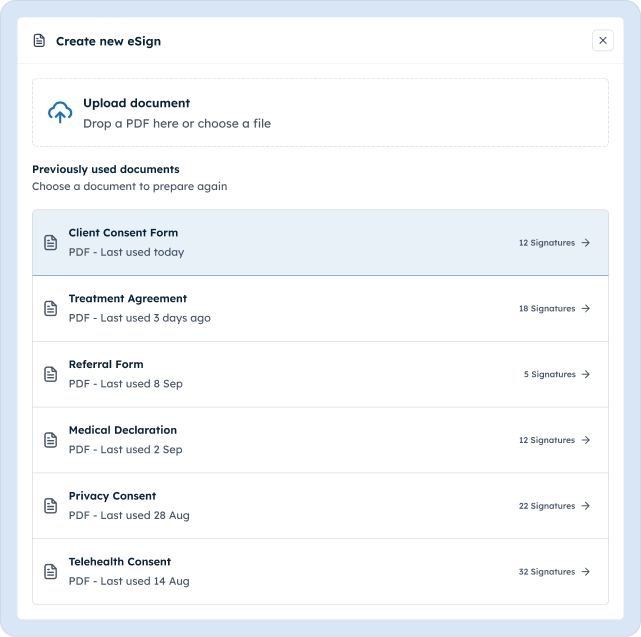Image resolution: width=641 pixels, height=637 pixels.
Task: Click 'PDF - Last used 3 days ago'
Action: tap(140, 318)
